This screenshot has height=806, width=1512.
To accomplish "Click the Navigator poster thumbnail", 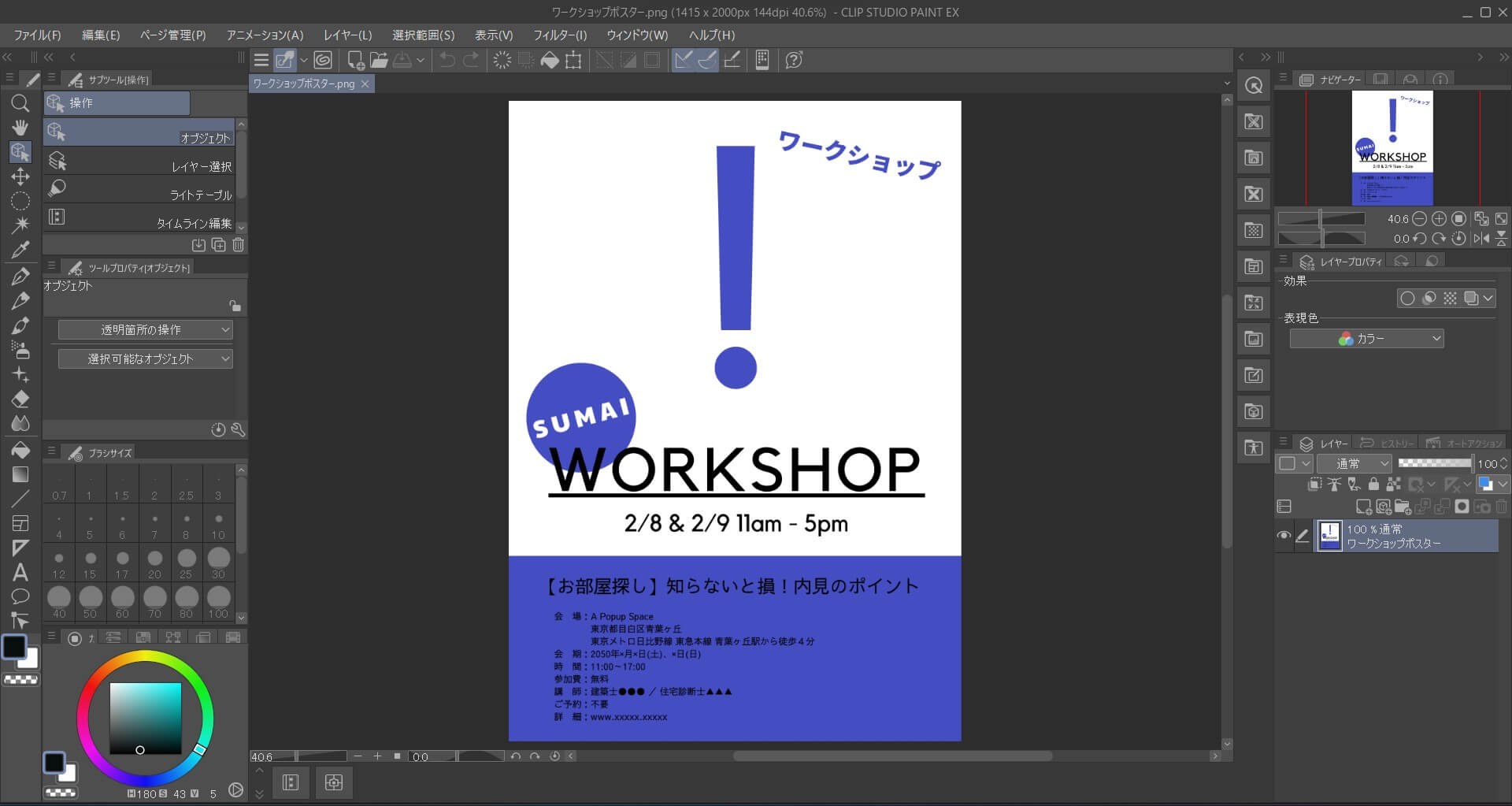I will click(1392, 148).
